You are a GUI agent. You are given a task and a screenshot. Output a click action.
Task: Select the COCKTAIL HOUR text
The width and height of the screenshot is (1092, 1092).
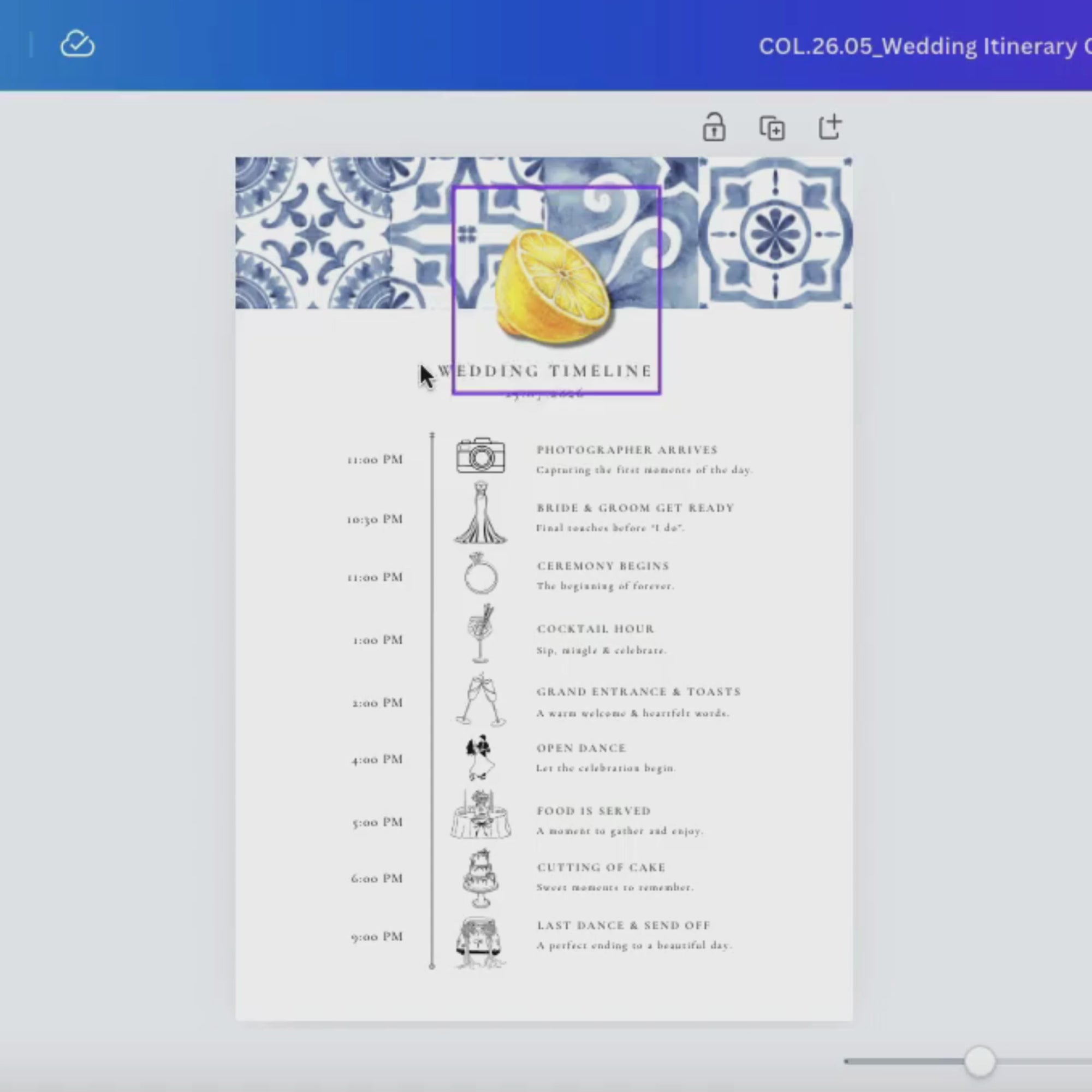tap(595, 628)
